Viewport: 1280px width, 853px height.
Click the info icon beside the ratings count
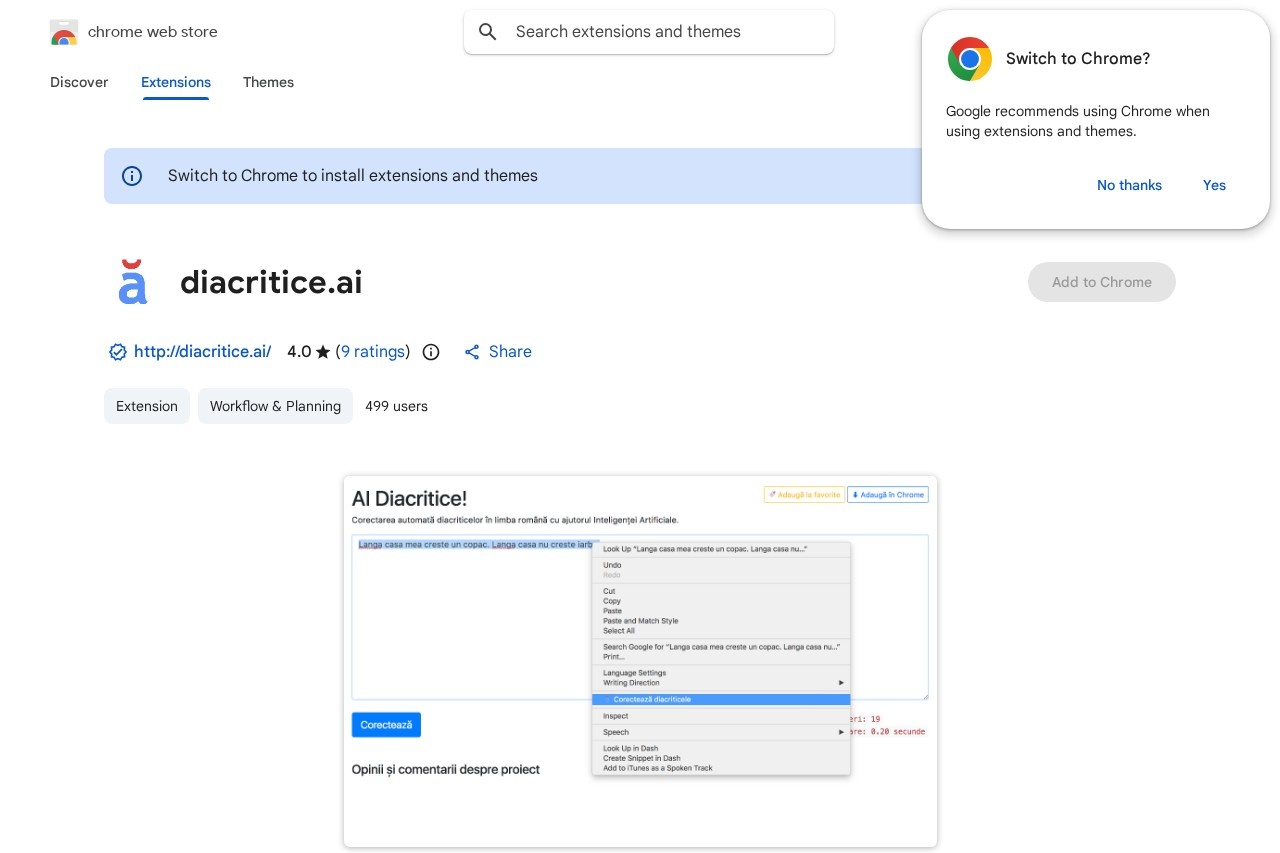(431, 352)
